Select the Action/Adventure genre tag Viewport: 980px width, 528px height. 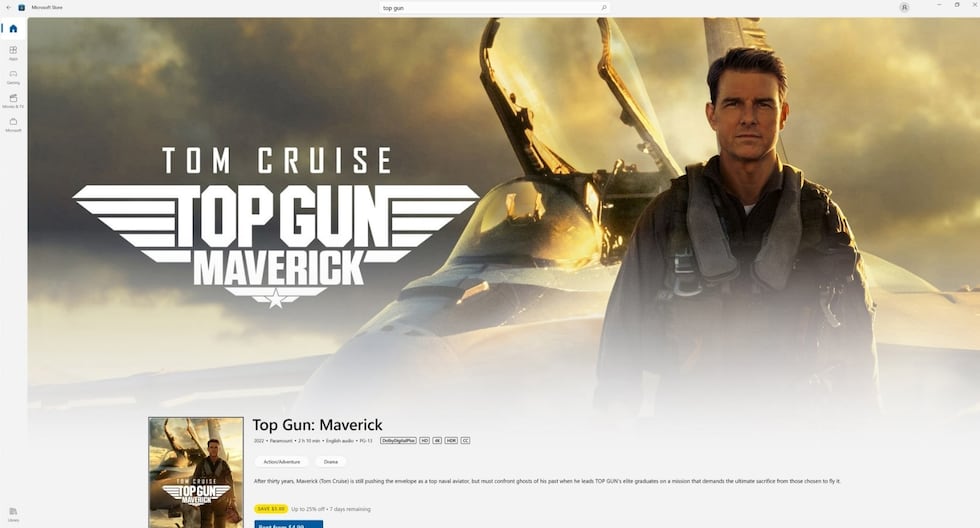tap(282, 462)
